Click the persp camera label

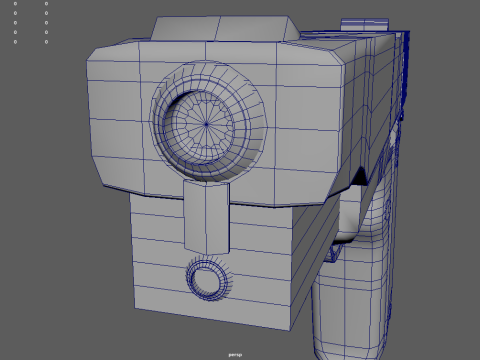(x=235, y=355)
